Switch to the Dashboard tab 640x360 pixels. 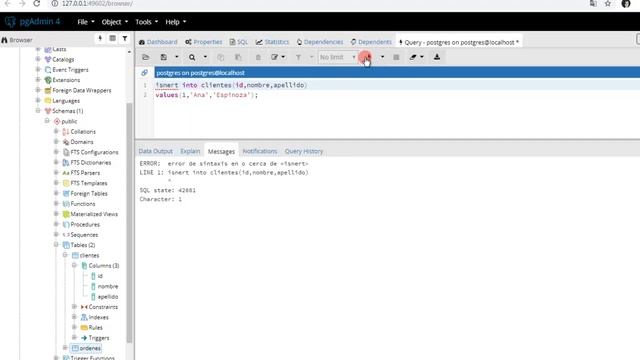point(158,42)
